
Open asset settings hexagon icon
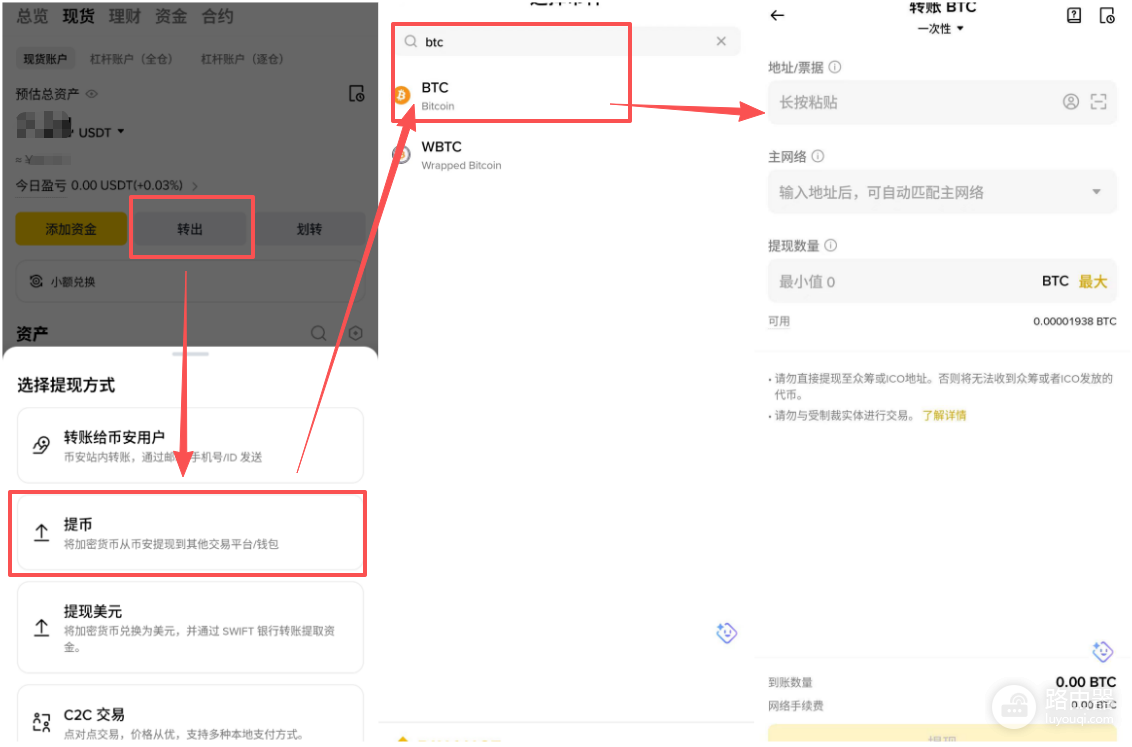(x=355, y=333)
